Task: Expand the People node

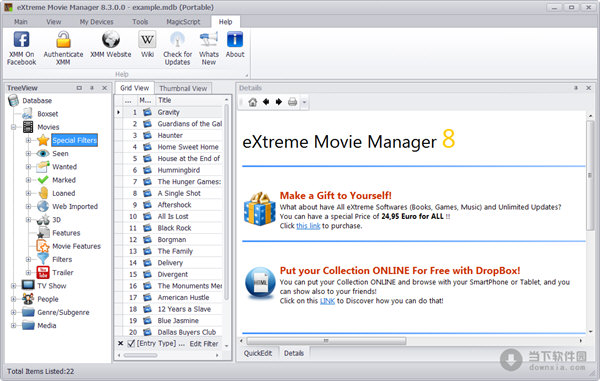Action: 14,299
